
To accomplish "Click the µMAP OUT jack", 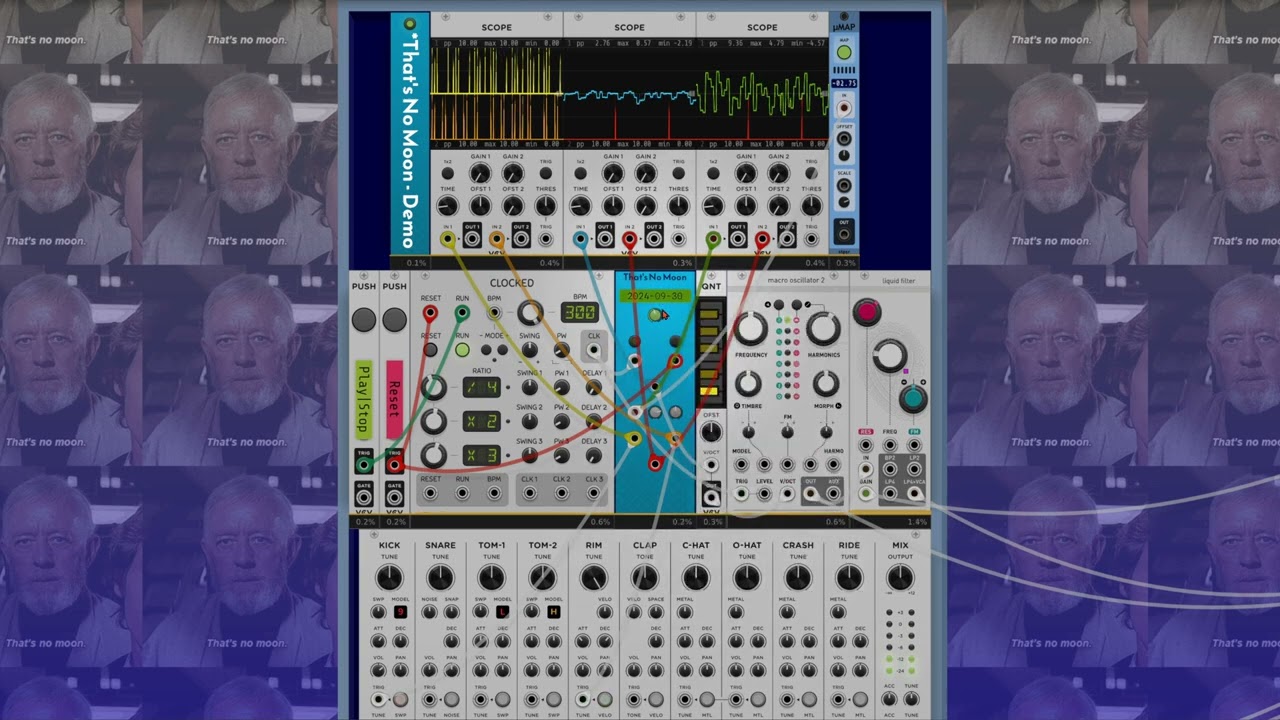I will coord(844,236).
